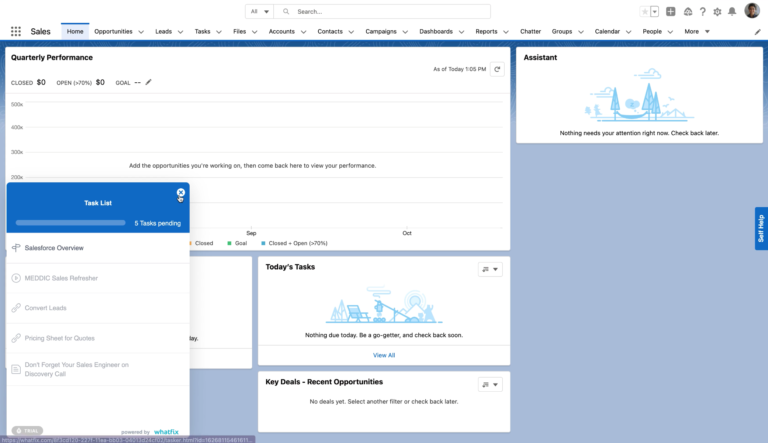Click the favorites star icon
The width and height of the screenshot is (768, 443).
(x=644, y=11)
